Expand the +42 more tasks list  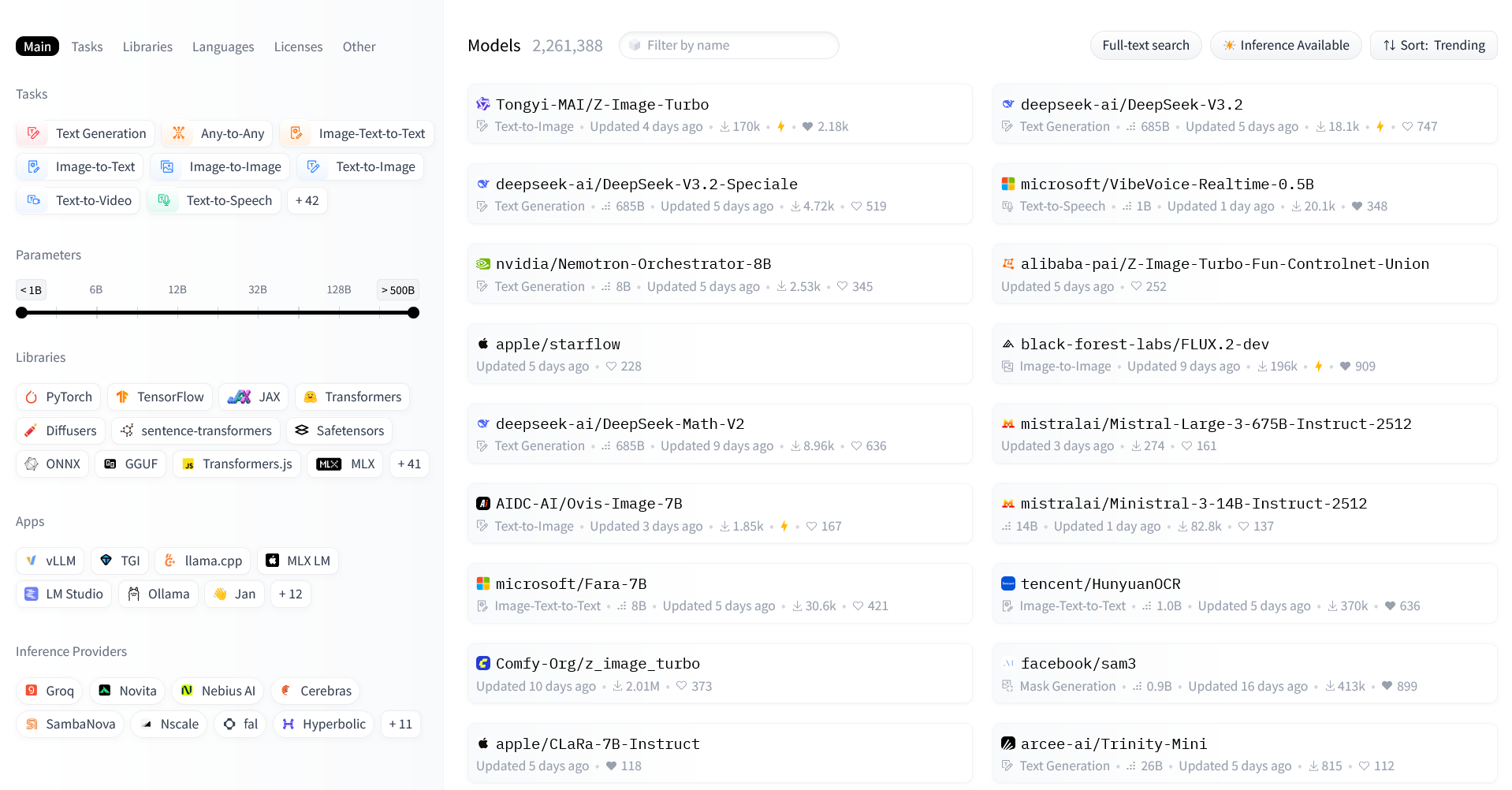click(x=307, y=200)
